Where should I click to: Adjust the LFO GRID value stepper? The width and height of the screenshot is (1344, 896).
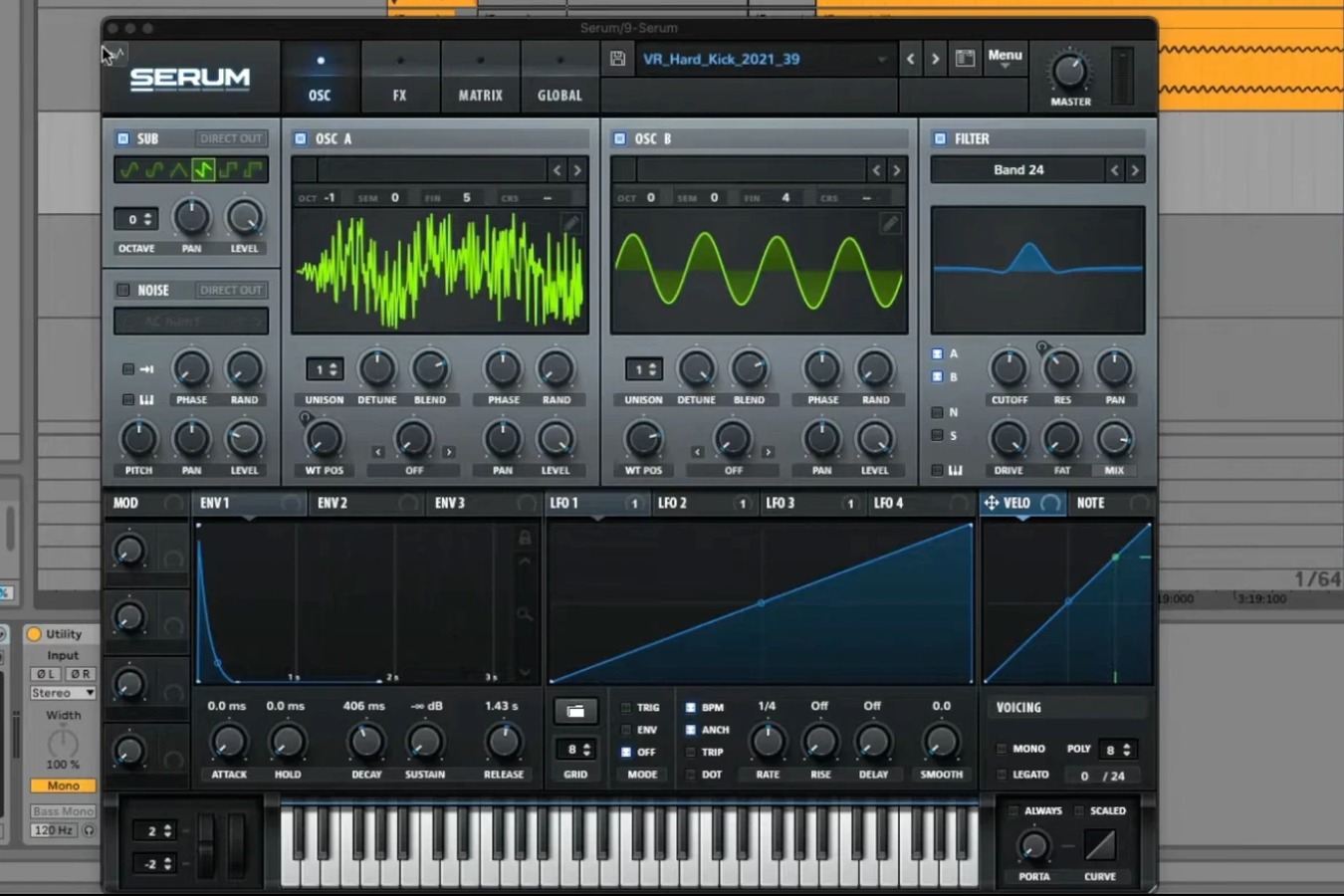(x=575, y=749)
